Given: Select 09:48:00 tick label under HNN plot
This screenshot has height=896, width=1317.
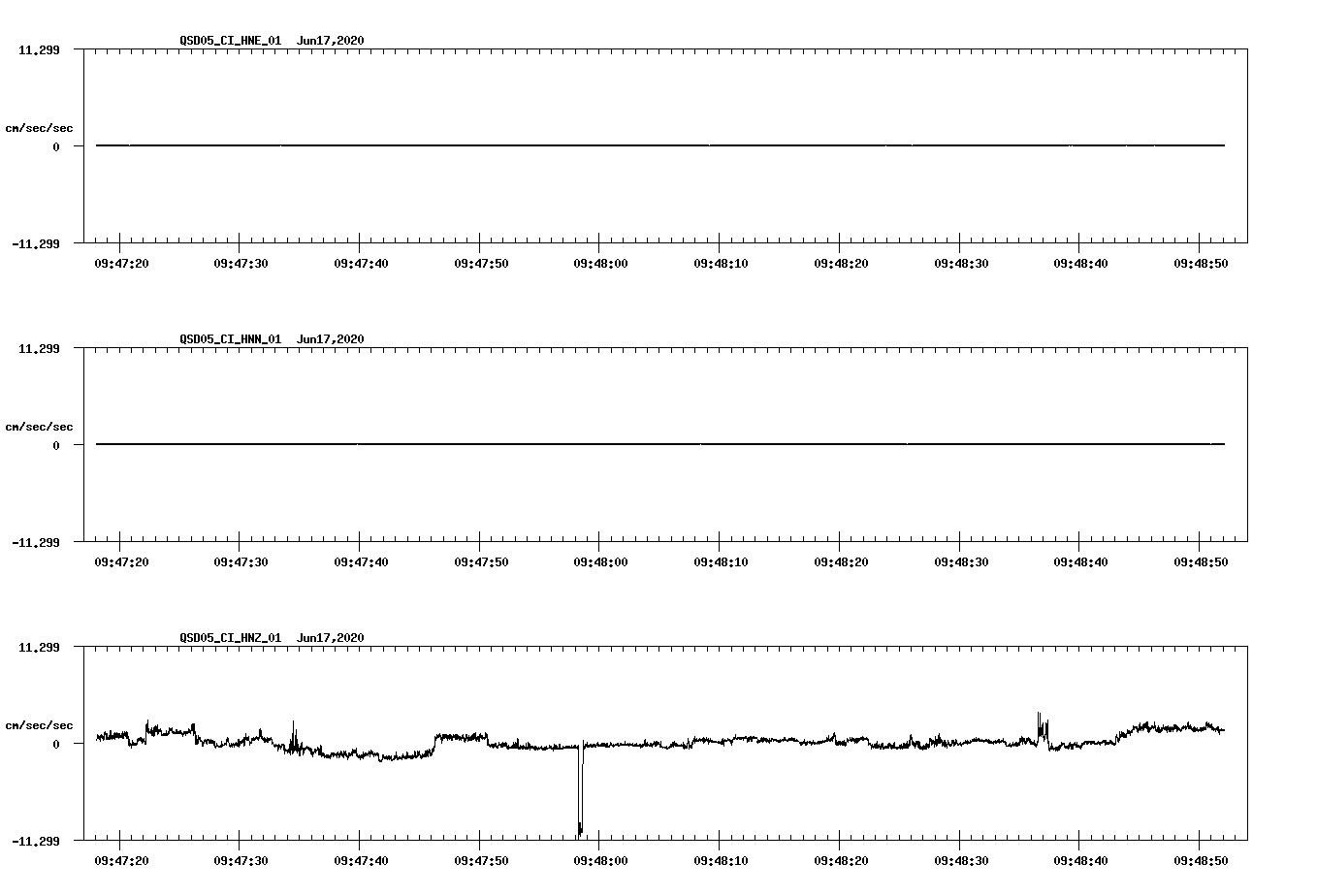Looking at the screenshot, I should [600, 562].
